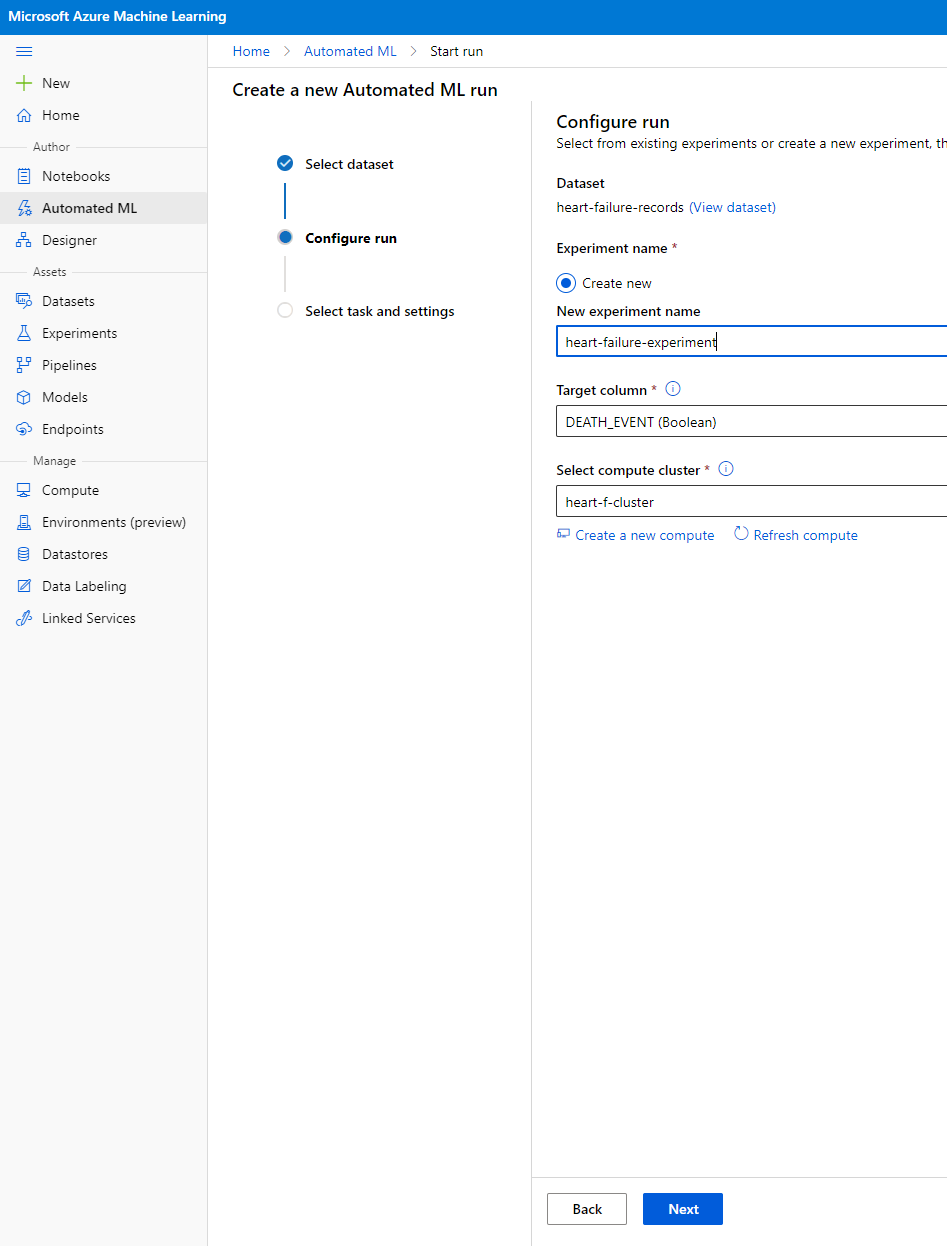
Task: Click the Datasets icon in Assets
Action: pyautogui.click(x=24, y=301)
